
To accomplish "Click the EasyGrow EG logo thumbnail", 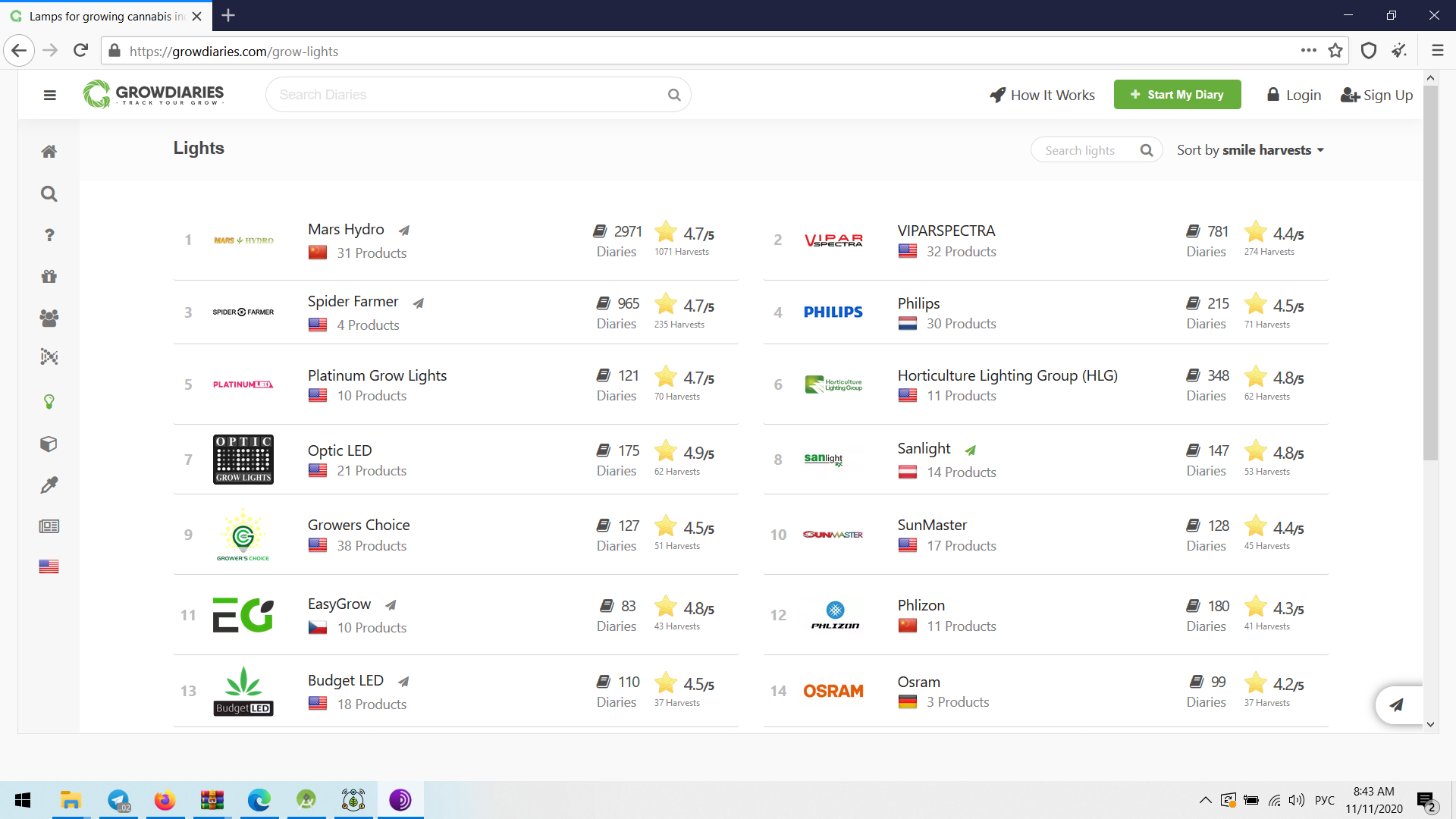I will [x=243, y=615].
